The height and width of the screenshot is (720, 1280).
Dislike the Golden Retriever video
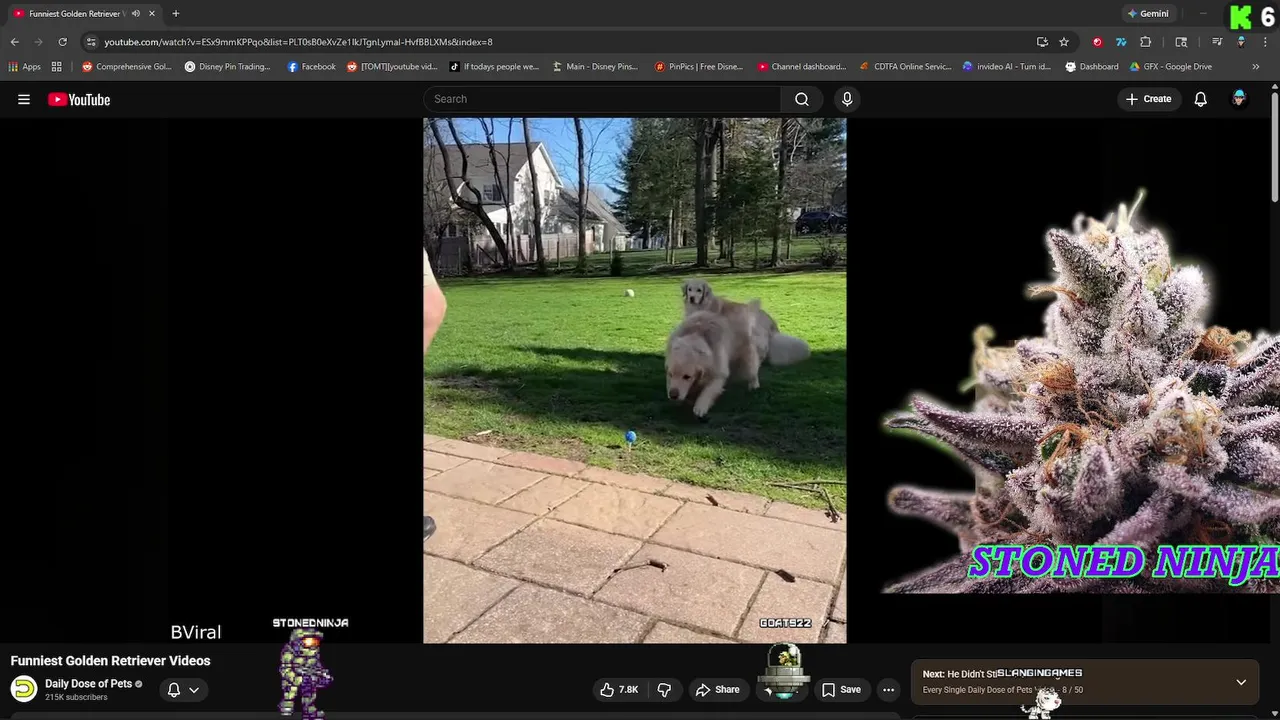point(664,689)
